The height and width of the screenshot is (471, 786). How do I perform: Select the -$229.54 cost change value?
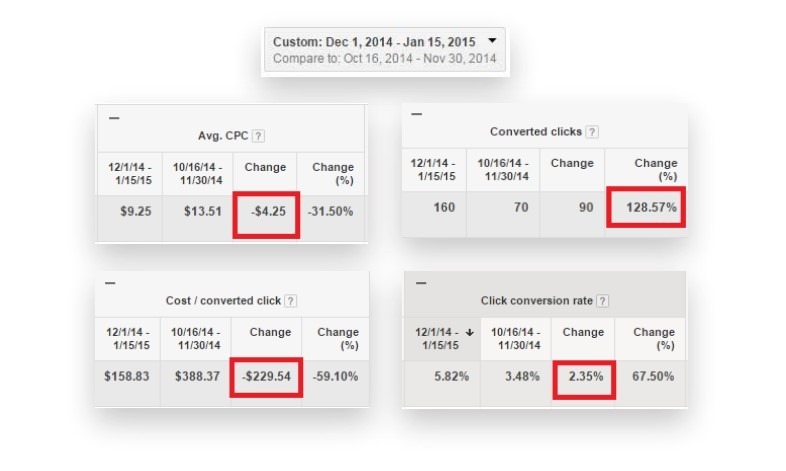coord(265,377)
